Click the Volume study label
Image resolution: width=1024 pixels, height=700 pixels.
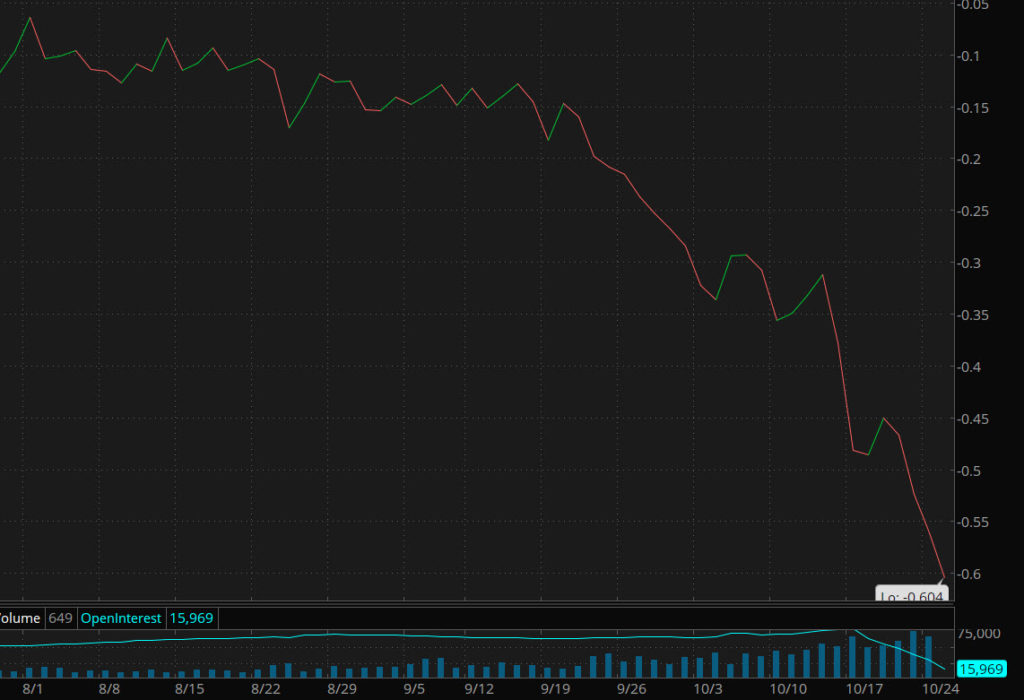click(x=20, y=619)
